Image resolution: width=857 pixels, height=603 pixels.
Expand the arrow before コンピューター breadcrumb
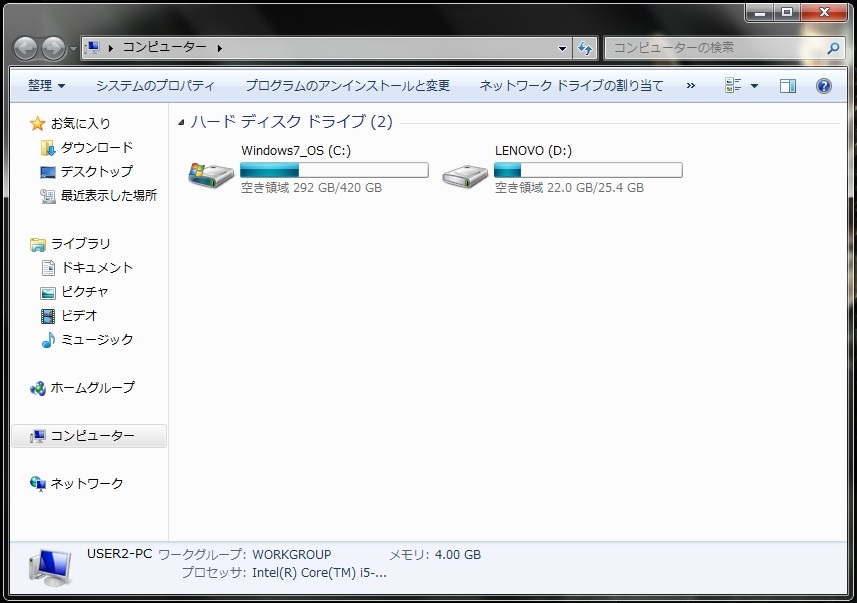(110, 48)
